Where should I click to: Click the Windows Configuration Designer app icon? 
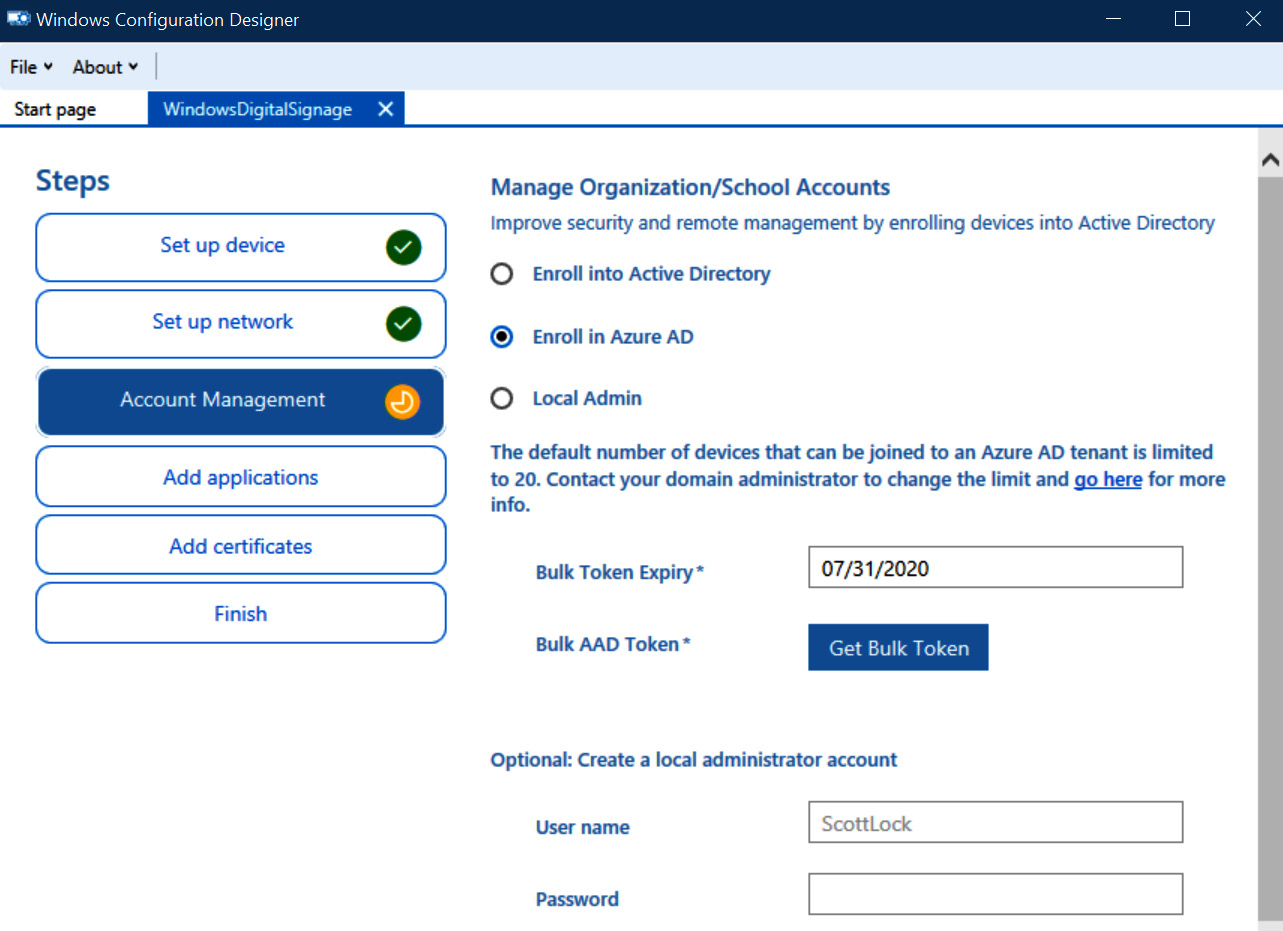pos(18,19)
